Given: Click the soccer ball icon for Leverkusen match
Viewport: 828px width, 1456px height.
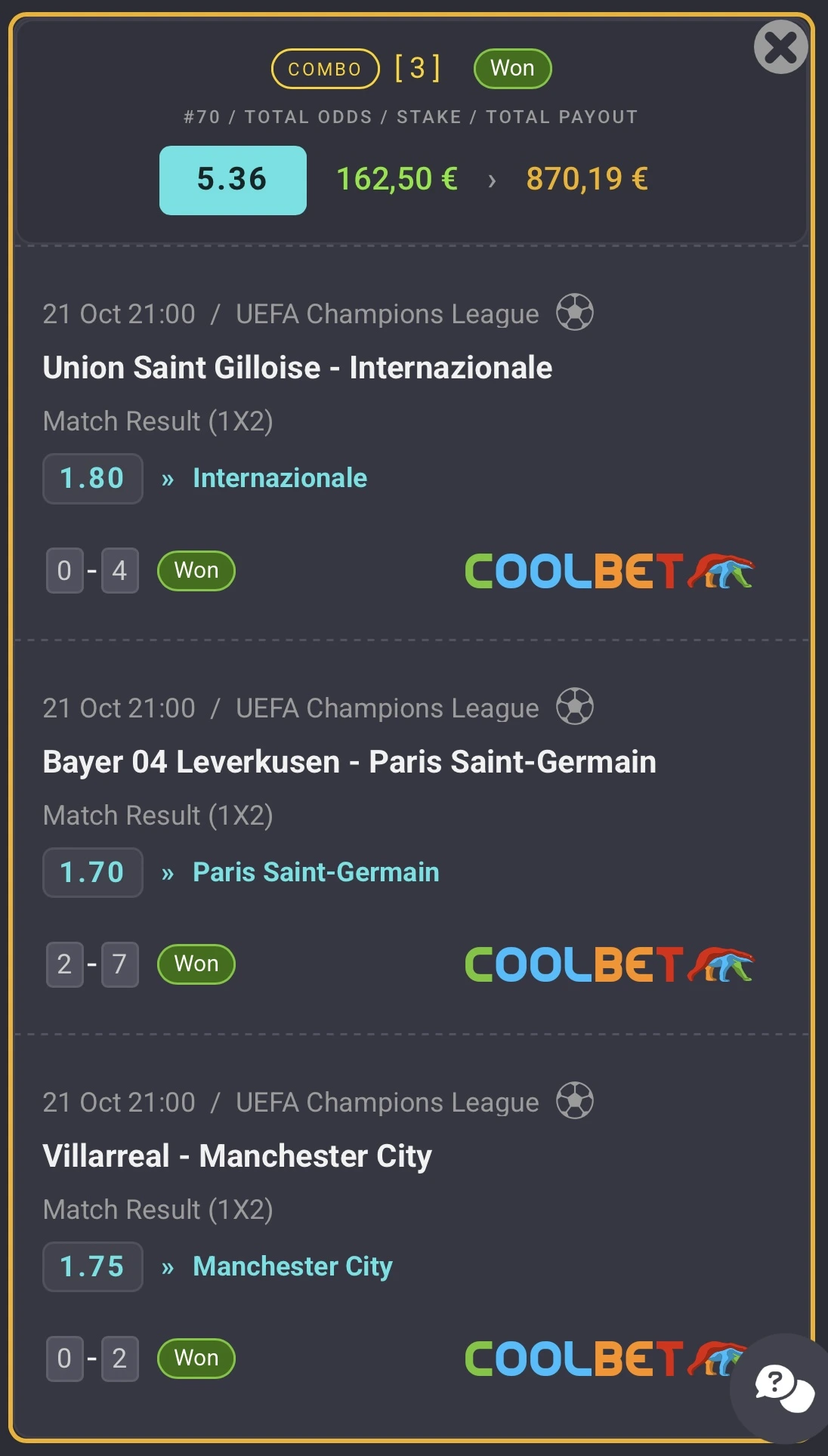Looking at the screenshot, I should point(575,707).
